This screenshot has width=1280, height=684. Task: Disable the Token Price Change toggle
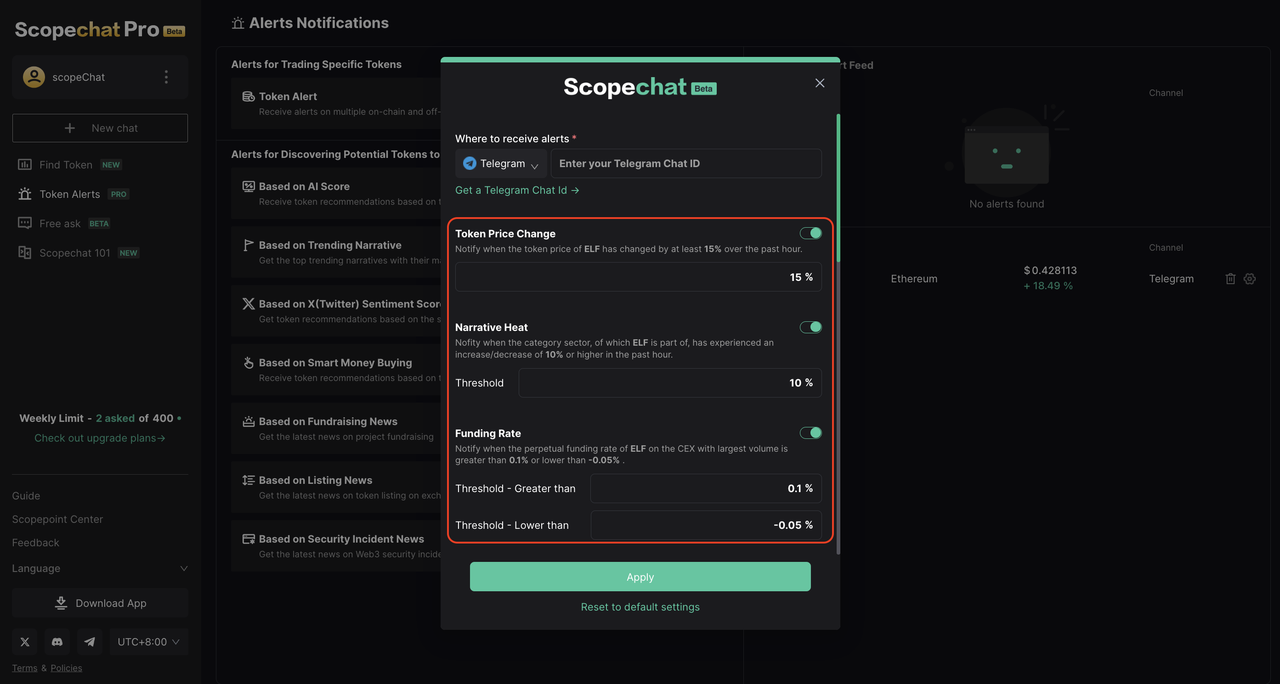tap(811, 233)
